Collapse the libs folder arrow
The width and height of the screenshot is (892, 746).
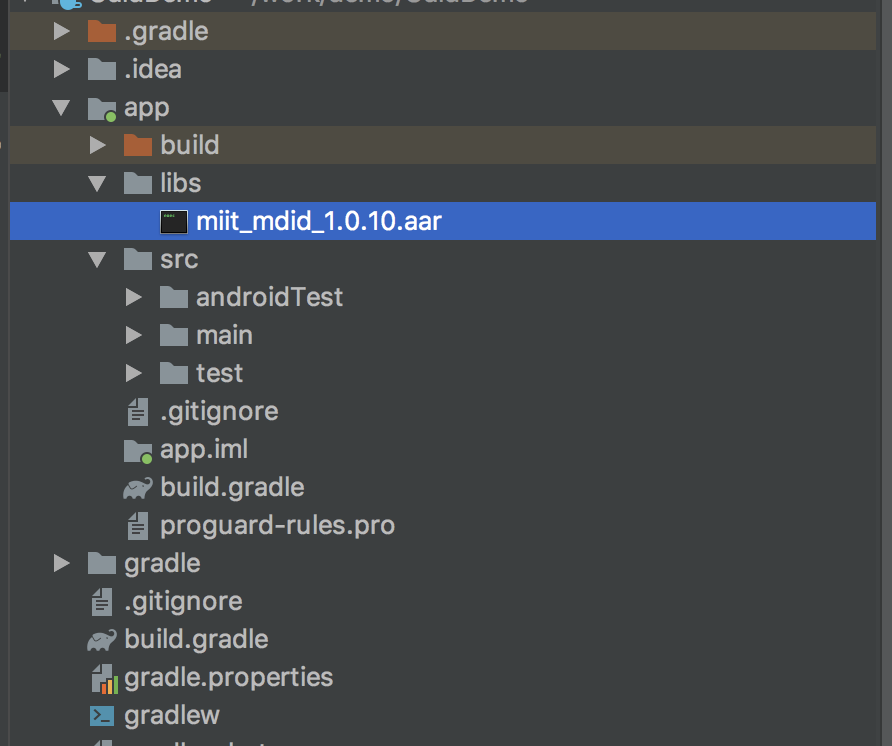(98, 184)
